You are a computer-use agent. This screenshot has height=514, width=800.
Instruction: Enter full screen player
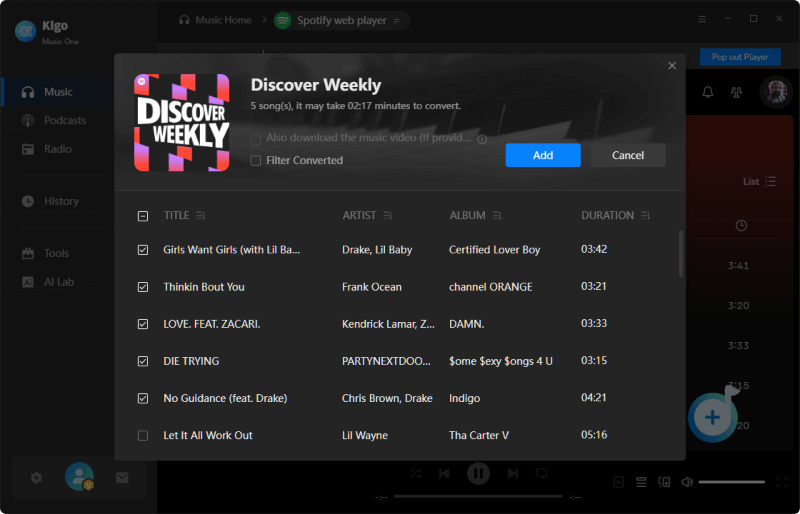[x=782, y=482]
